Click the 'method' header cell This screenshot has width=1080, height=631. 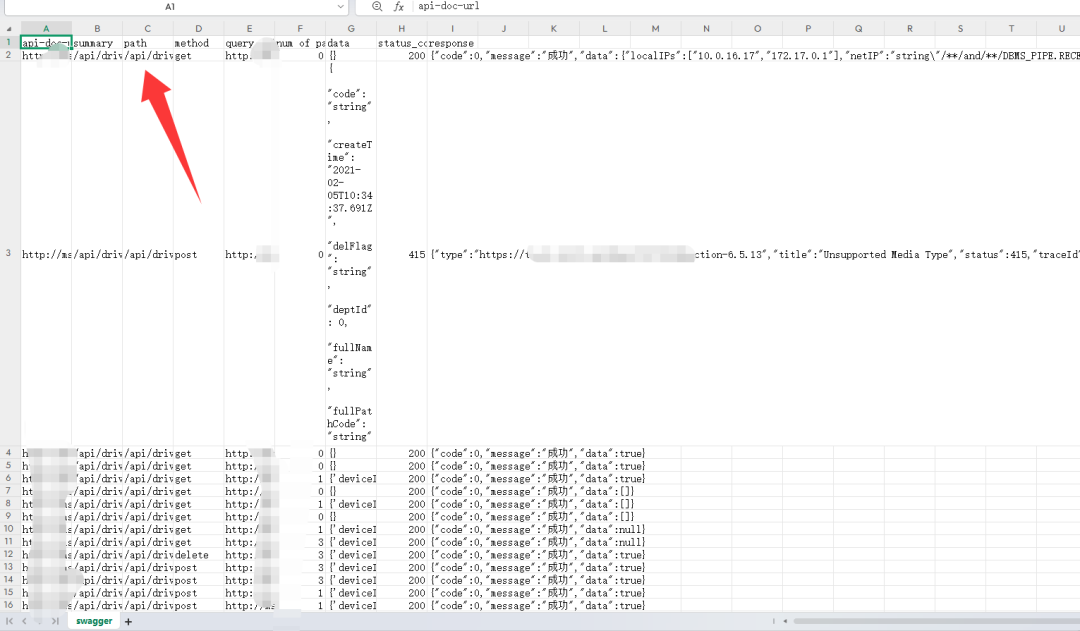click(x=198, y=43)
